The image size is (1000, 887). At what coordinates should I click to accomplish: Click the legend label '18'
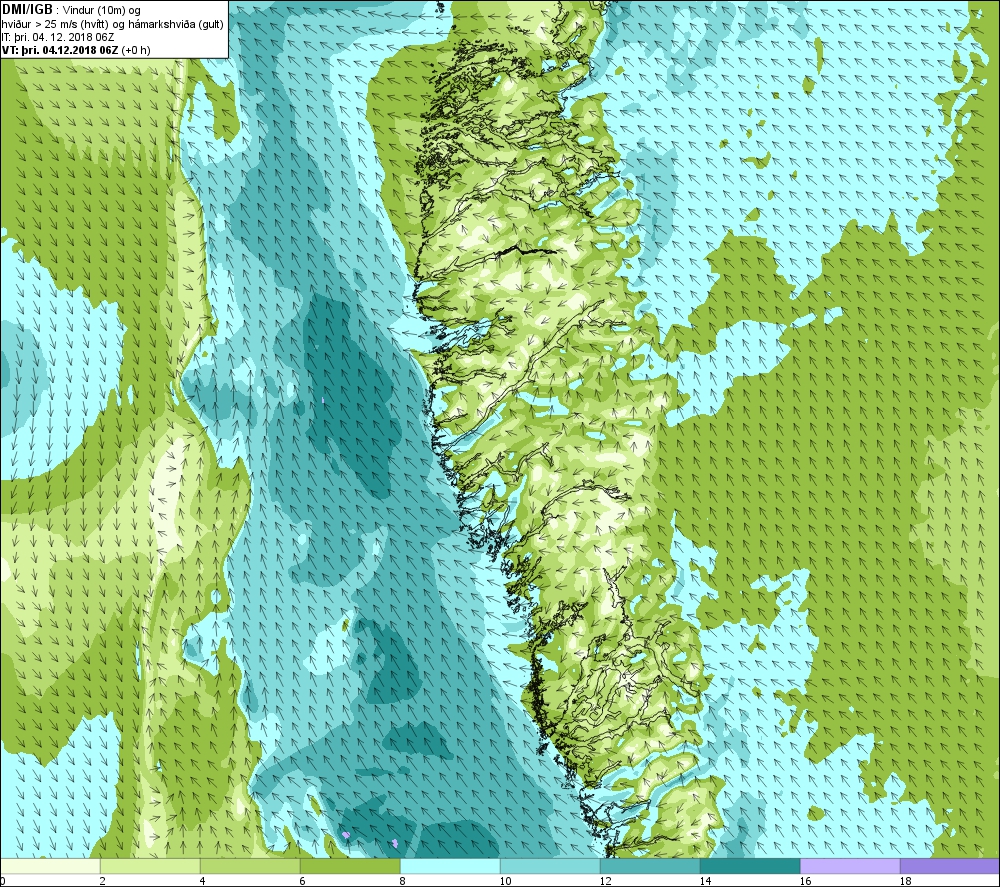tap(905, 881)
